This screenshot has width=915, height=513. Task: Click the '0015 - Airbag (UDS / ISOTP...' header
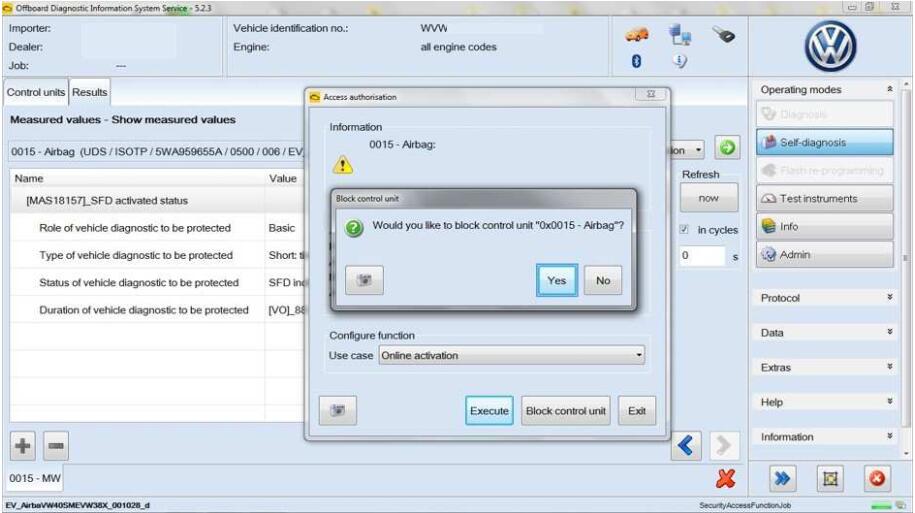point(157,152)
